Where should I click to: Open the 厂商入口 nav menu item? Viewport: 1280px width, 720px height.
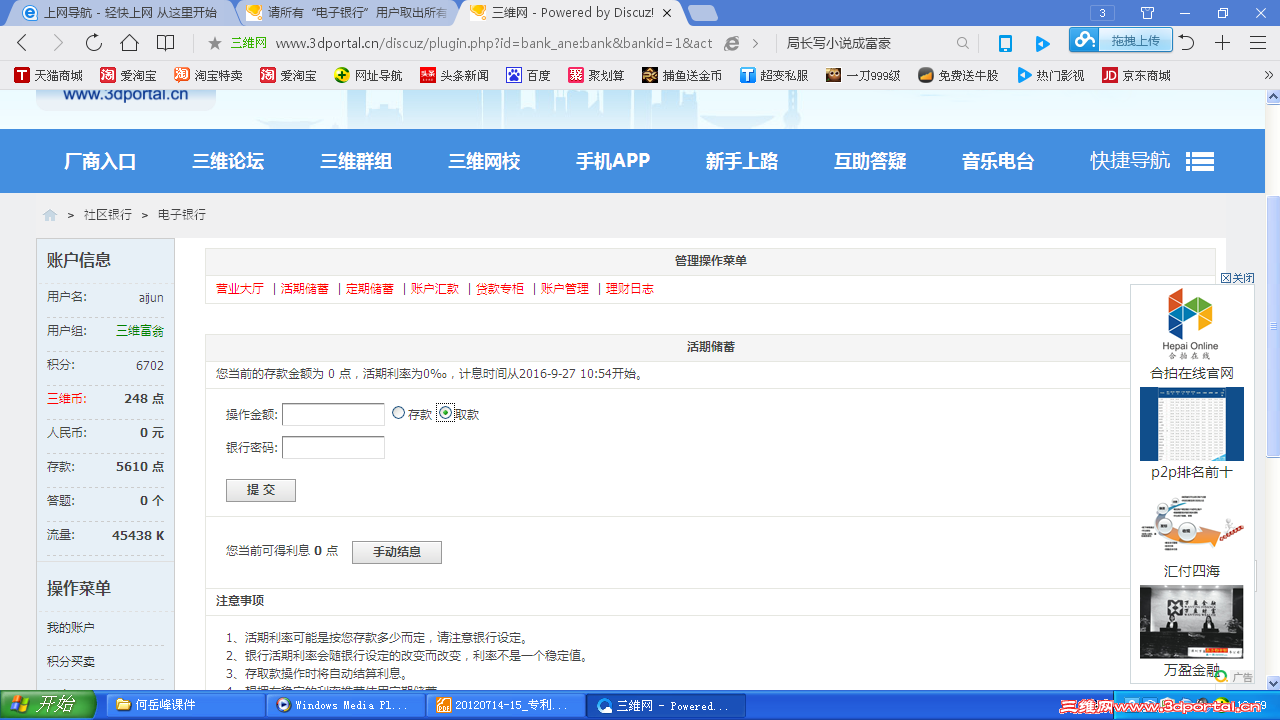100,161
